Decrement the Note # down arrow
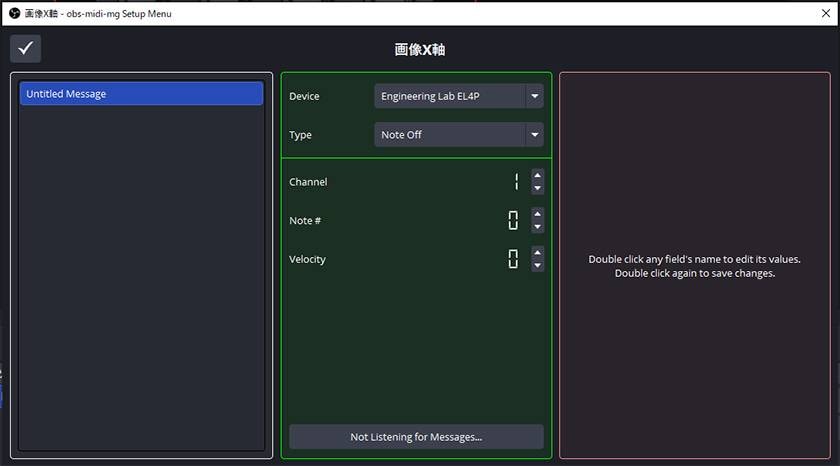The width and height of the screenshot is (840, 466). coord(537,227)
